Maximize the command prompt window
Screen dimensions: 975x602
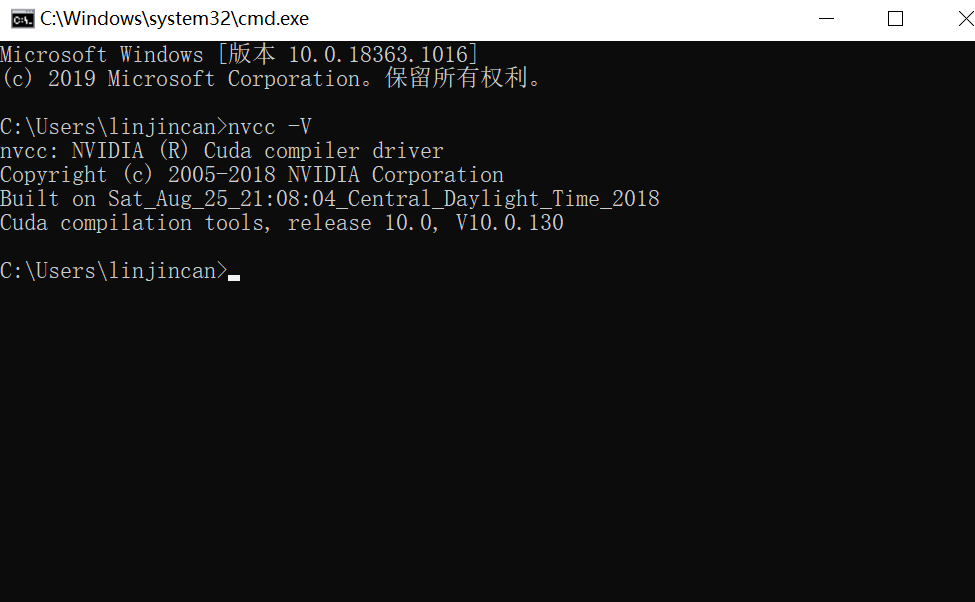(895, 19)
